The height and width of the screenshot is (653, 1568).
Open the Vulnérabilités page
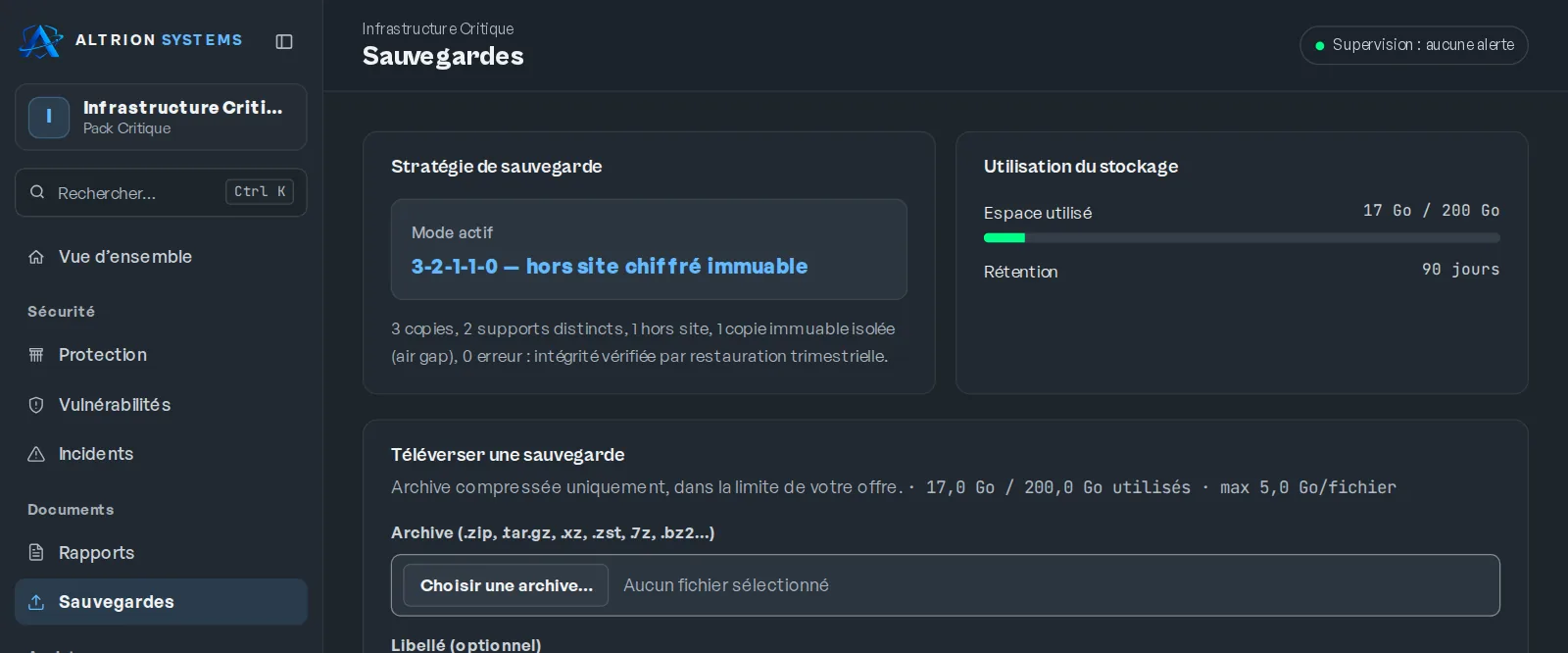tap(161, 405)
